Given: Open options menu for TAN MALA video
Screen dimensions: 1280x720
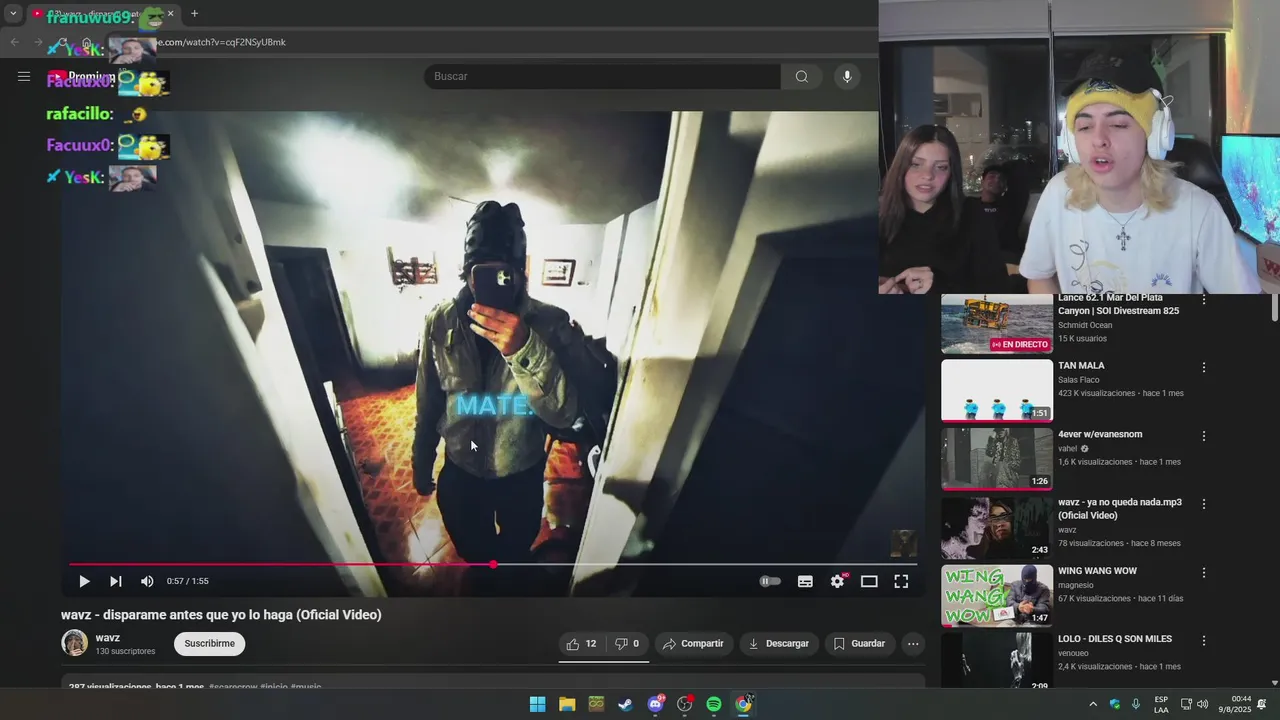Looking at the screenshot, I should (x=1204, y=367).
